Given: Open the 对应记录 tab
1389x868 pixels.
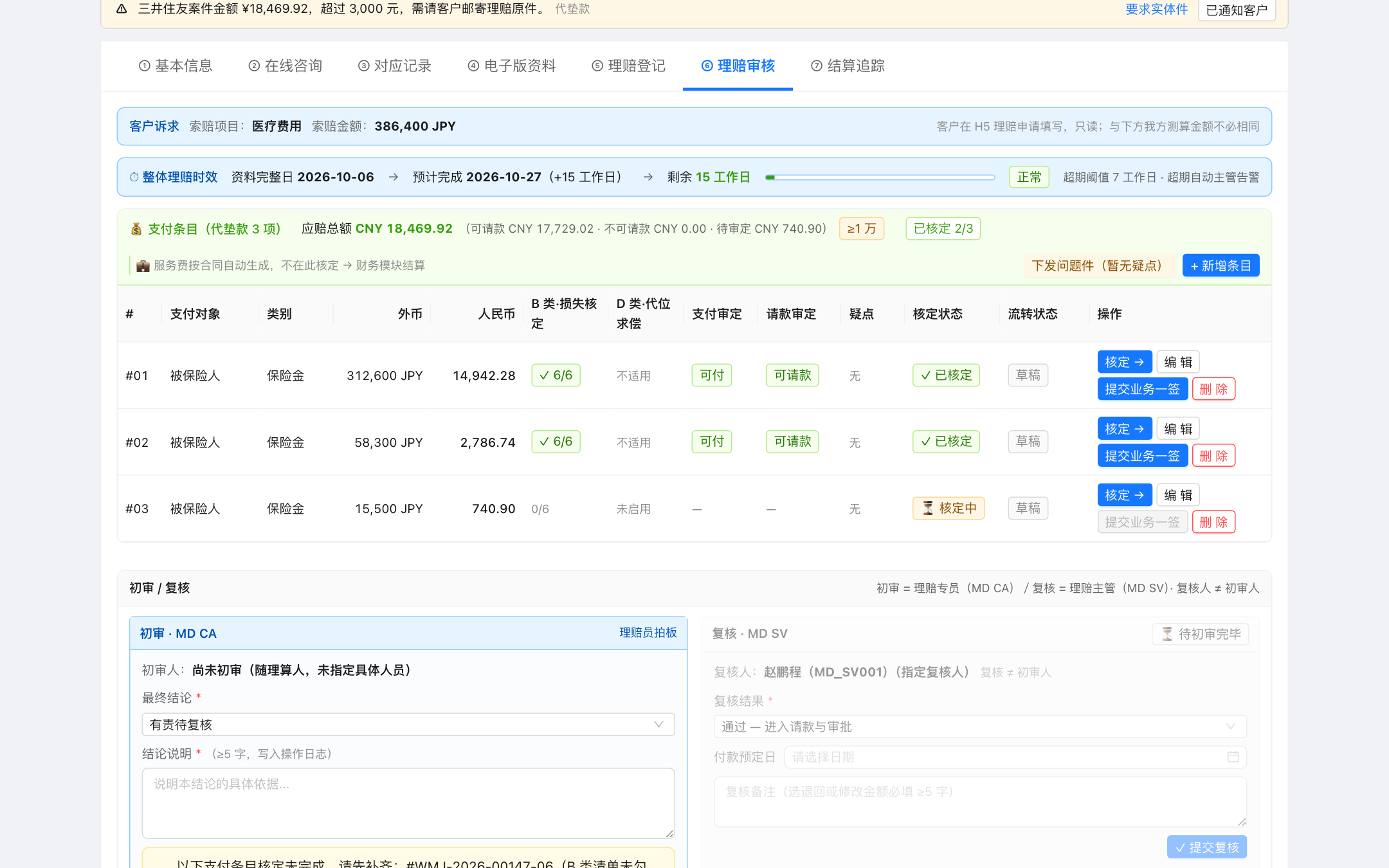Looking at the screenshot, I should coord(395,66).
